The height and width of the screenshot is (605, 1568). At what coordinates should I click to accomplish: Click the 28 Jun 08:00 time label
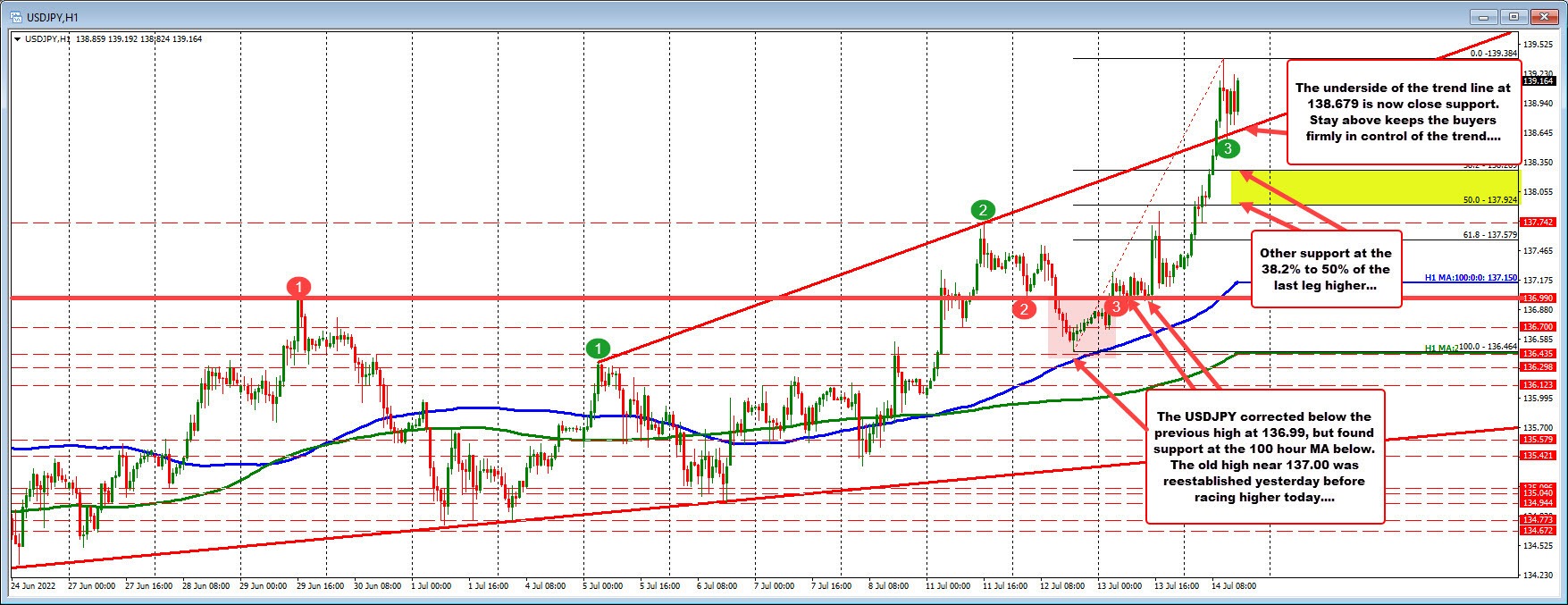(x=205, y=586)
